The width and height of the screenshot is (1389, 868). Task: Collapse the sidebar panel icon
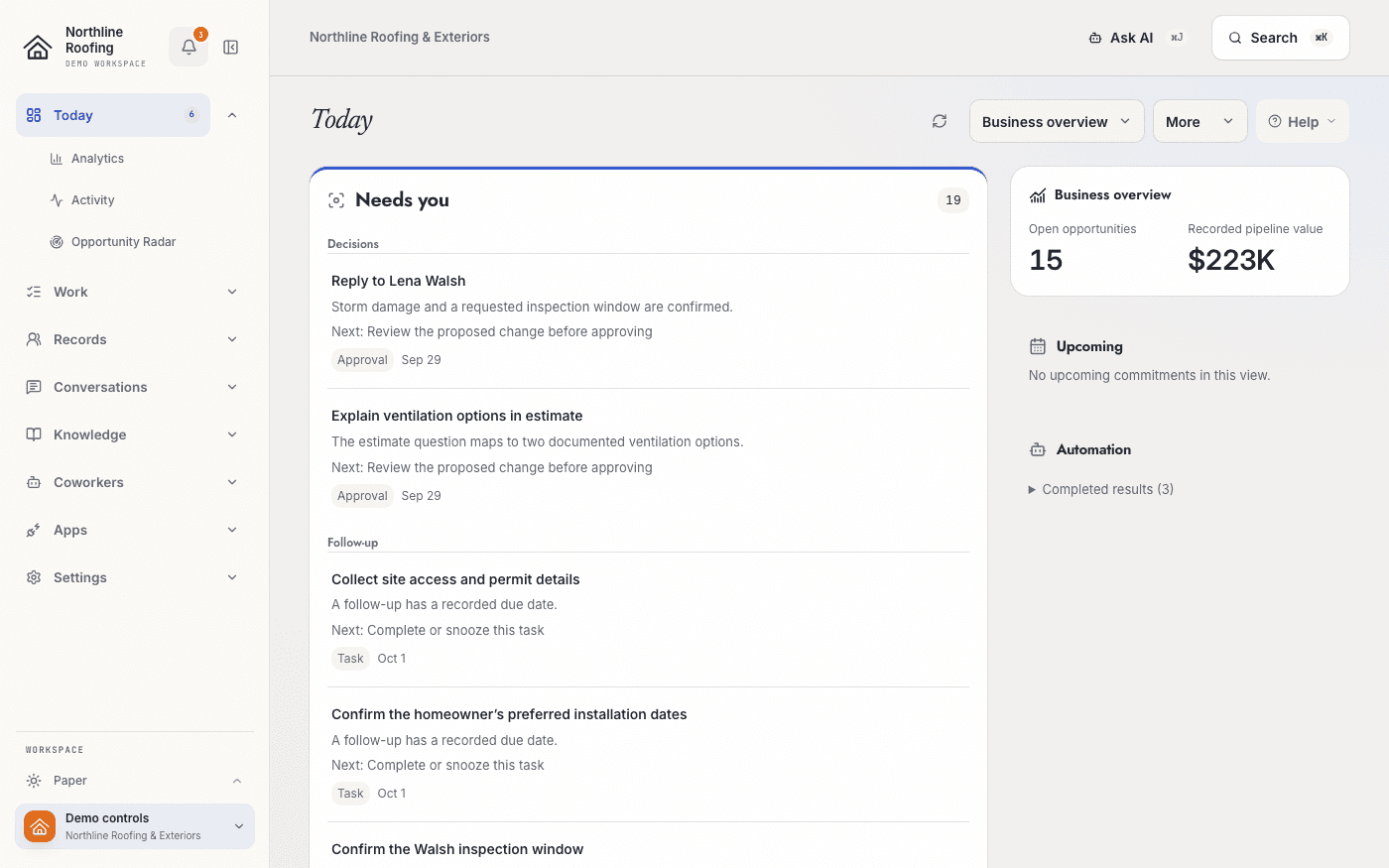pos(231,47)
